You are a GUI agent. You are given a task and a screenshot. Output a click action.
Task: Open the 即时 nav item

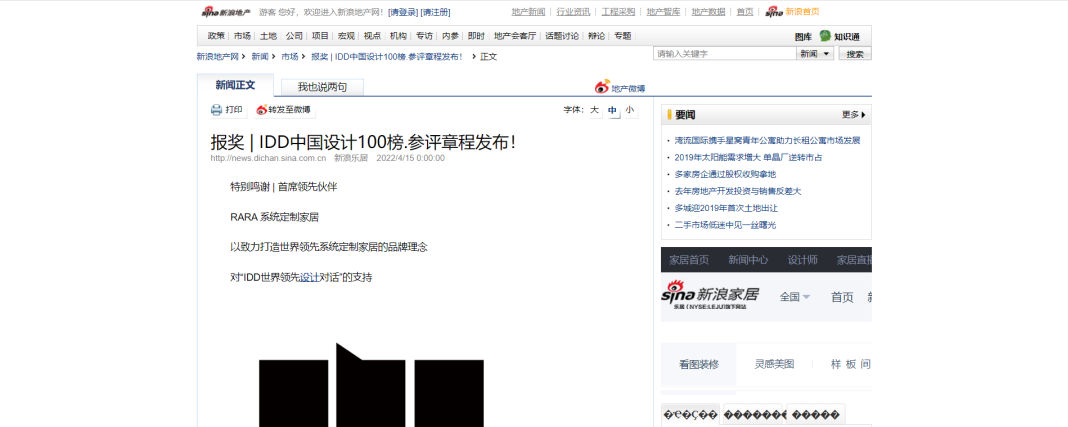[476, 36]
